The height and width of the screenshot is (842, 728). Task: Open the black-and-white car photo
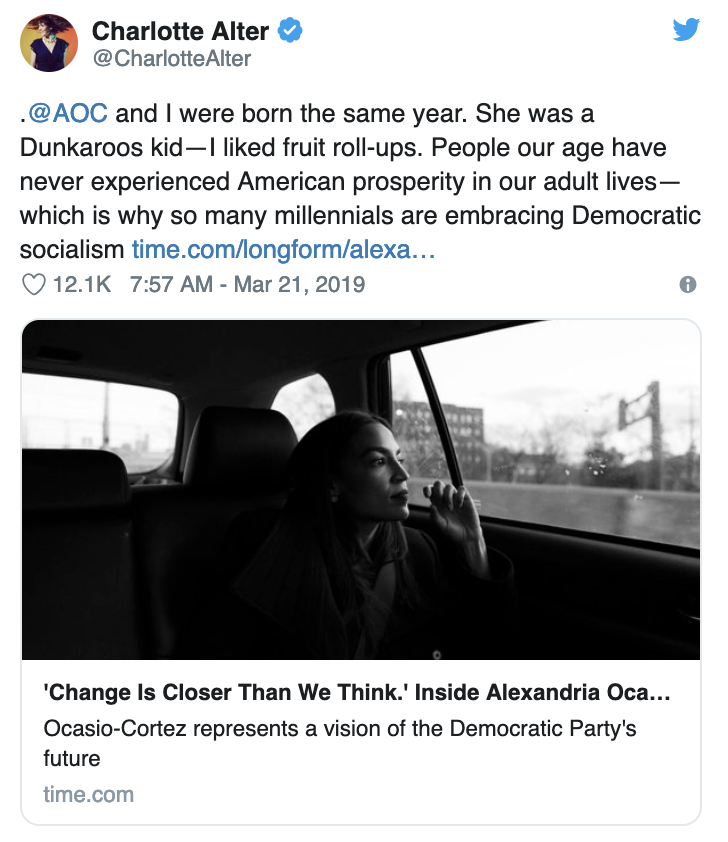click(x=361, y=490)
